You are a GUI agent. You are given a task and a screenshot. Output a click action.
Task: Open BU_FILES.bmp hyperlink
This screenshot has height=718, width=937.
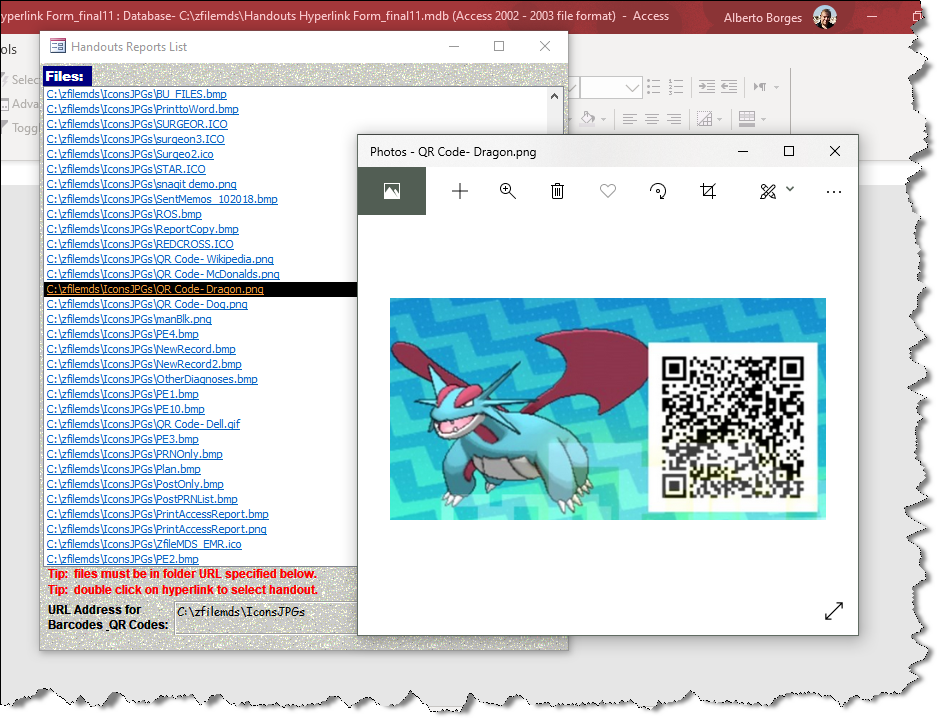pos(136,94)
